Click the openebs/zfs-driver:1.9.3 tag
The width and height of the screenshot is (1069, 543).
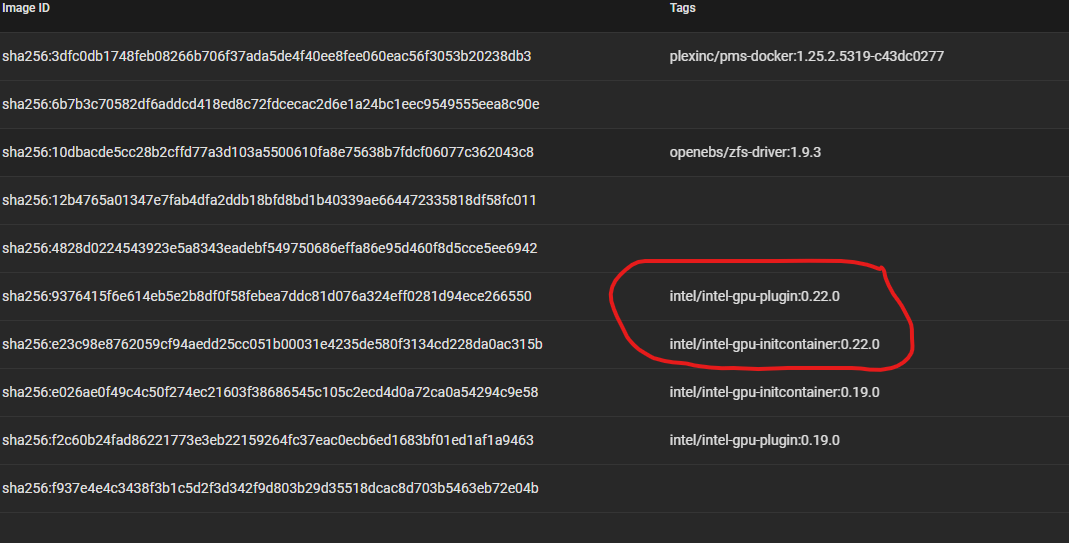point(745,152)
